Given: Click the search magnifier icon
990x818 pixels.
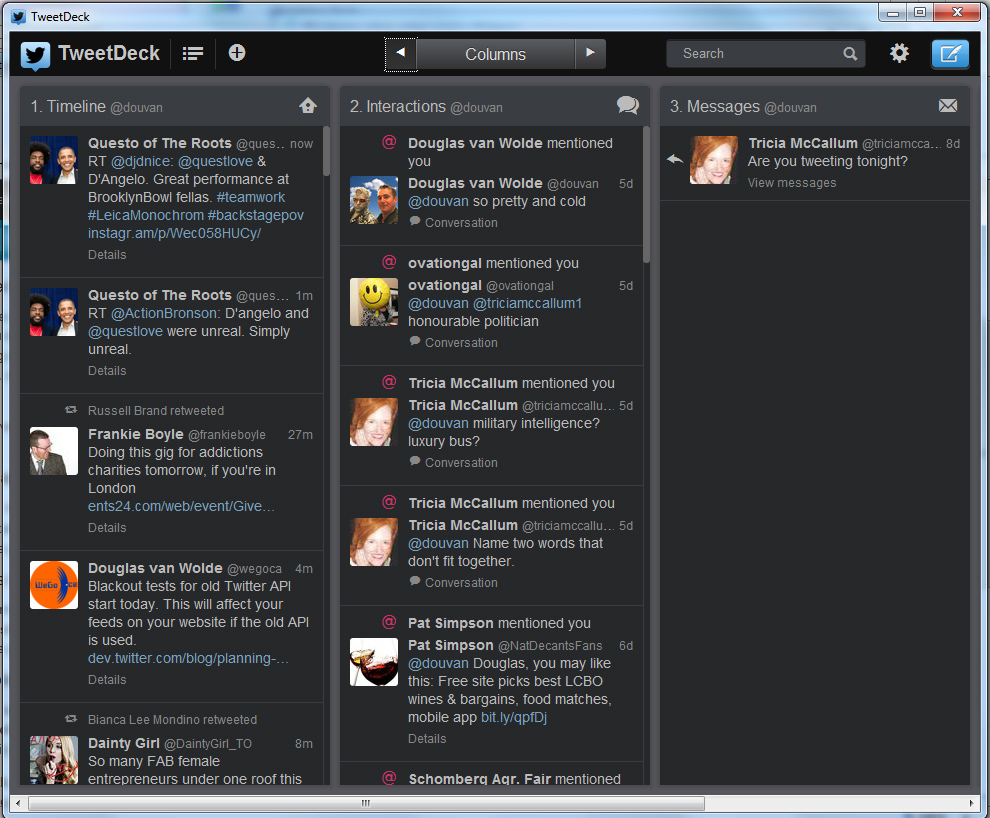Looking at the screenshot, I should click(850, 54).
